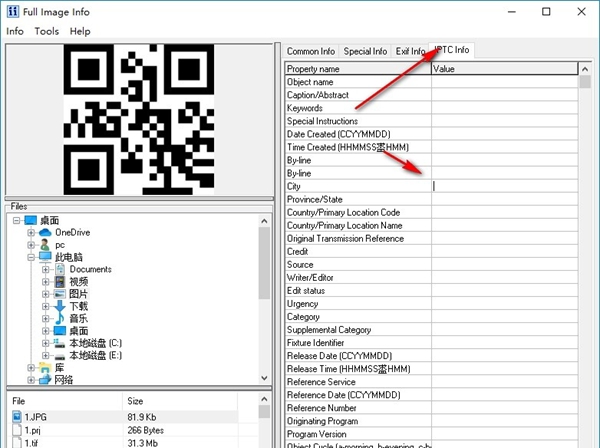Expand the OneDrive tree node
This screenshot has width=600, height=448.
tap(31, 233)
